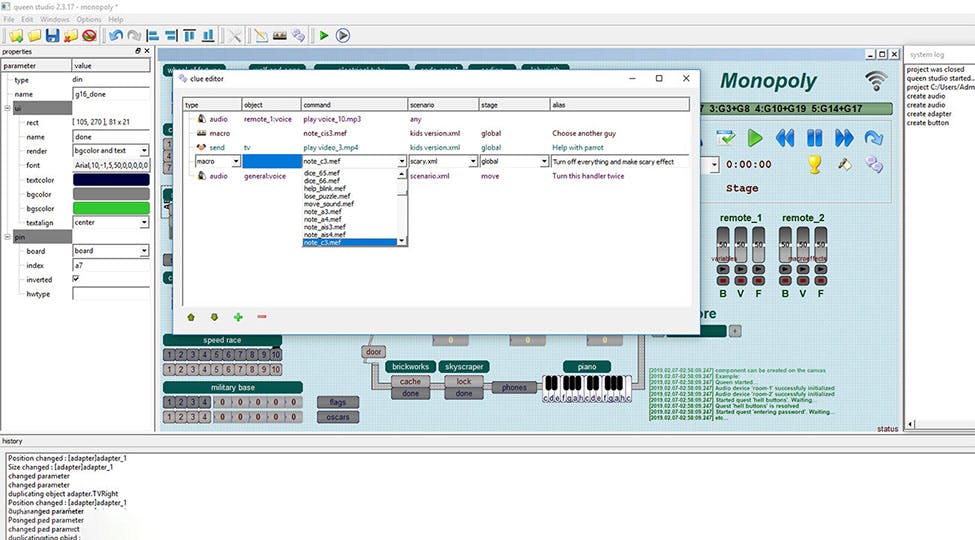The image size is (975, 540).
Task: Open the render dropdown
Action: pyautogui.click(x=144, y=151)
